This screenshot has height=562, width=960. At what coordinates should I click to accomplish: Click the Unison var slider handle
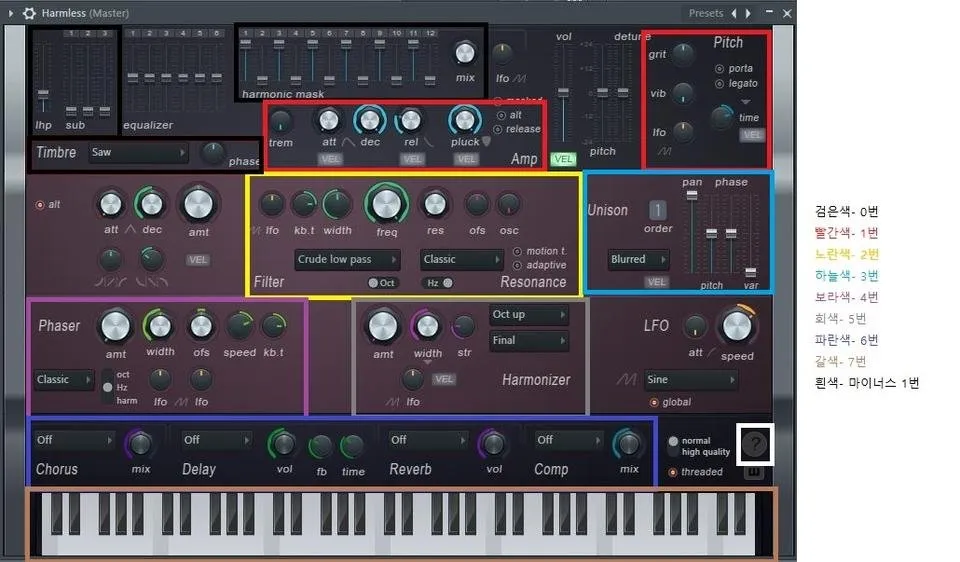tap(751, 272)
